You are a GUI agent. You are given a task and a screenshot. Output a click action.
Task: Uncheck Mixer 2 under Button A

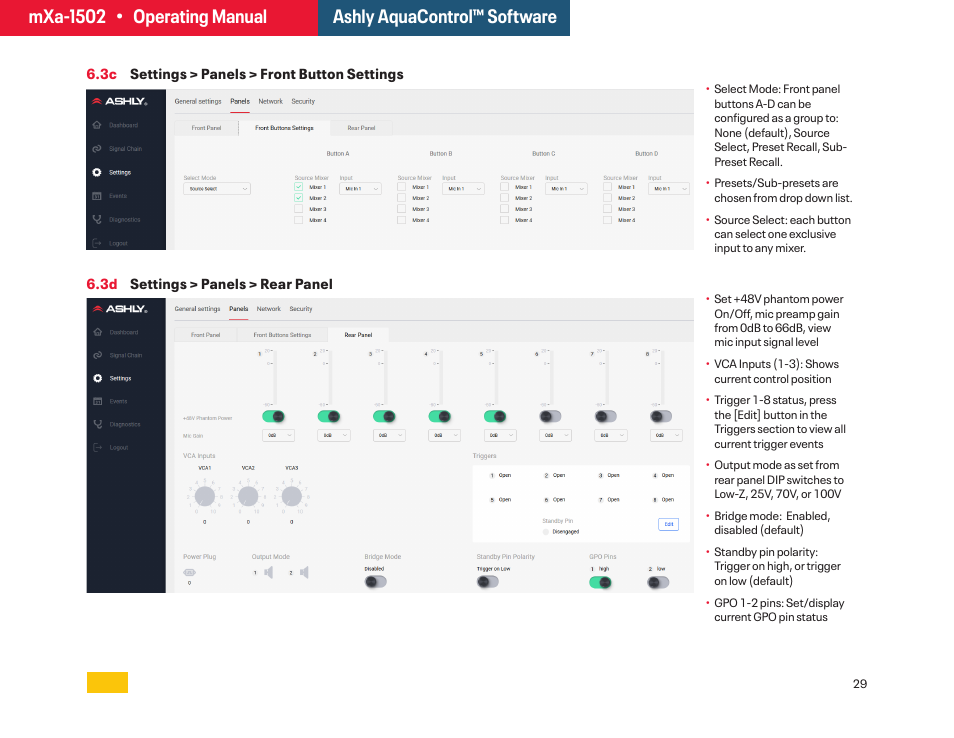coord(299,198)
